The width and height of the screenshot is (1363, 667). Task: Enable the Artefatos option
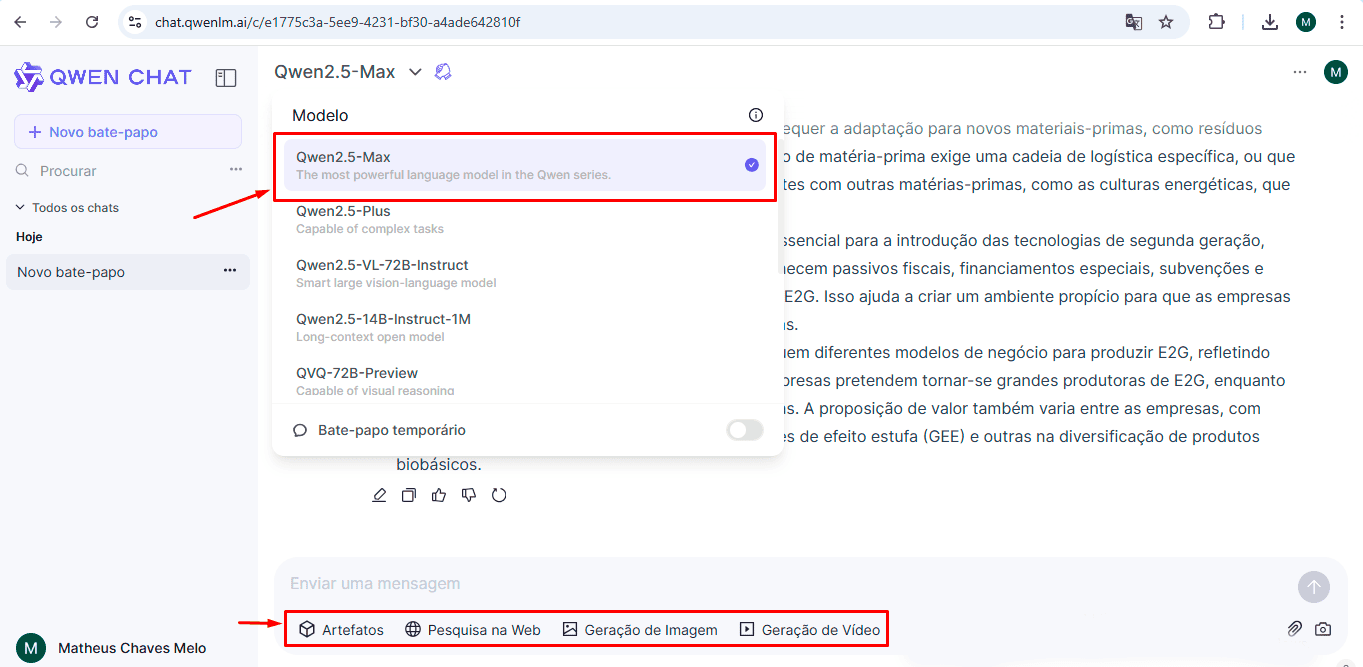341,630
